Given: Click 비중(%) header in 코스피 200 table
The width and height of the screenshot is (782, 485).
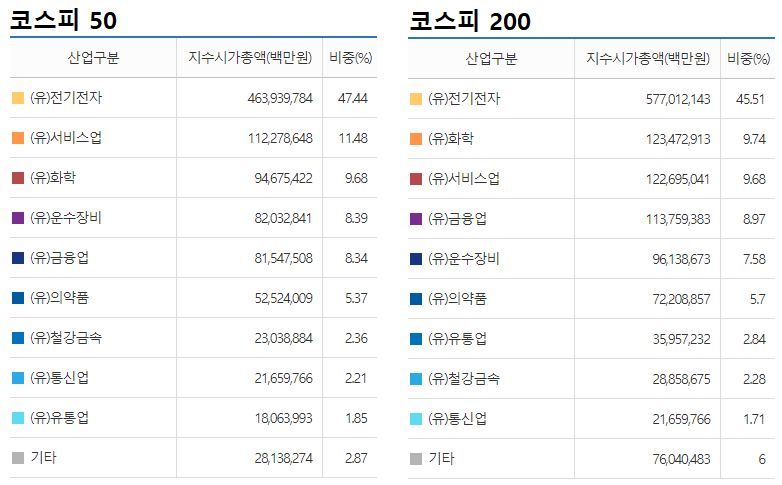Looking at the screenshot, I should pos(748,59).
